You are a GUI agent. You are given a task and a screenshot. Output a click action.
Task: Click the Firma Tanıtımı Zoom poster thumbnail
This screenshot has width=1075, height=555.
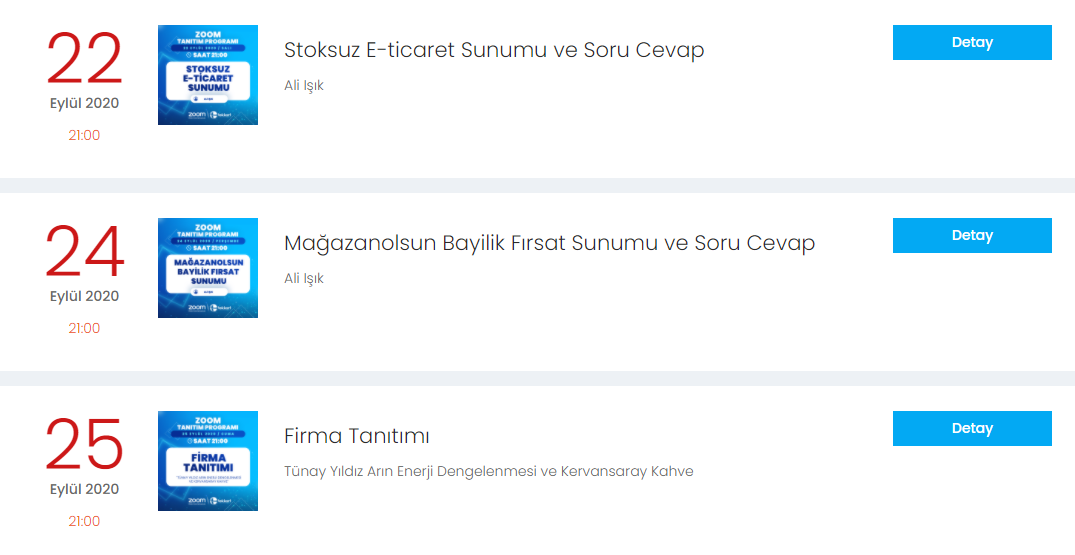click(x=208, y=461)
